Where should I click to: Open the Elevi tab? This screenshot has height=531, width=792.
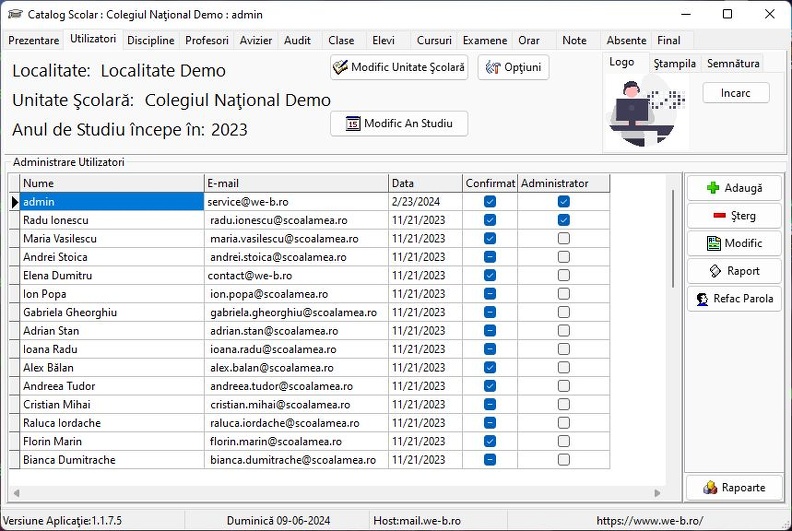(x=383, y=40)
